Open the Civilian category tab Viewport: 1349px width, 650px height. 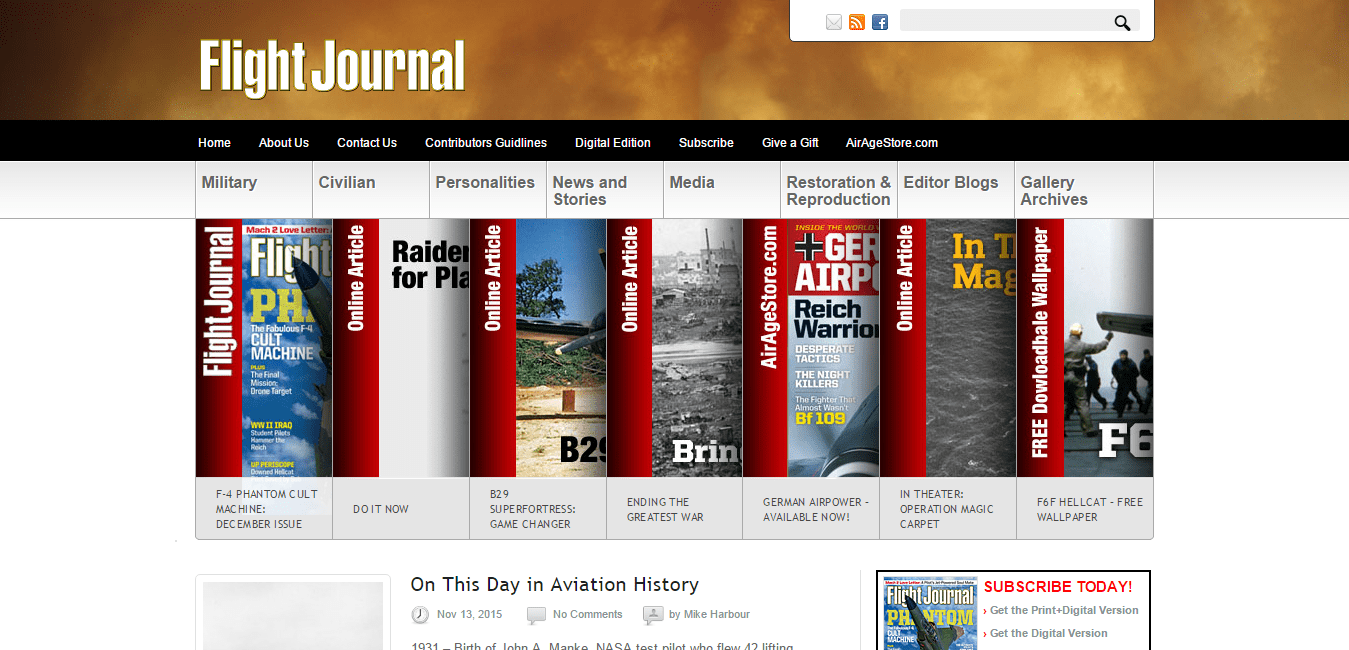371,190
